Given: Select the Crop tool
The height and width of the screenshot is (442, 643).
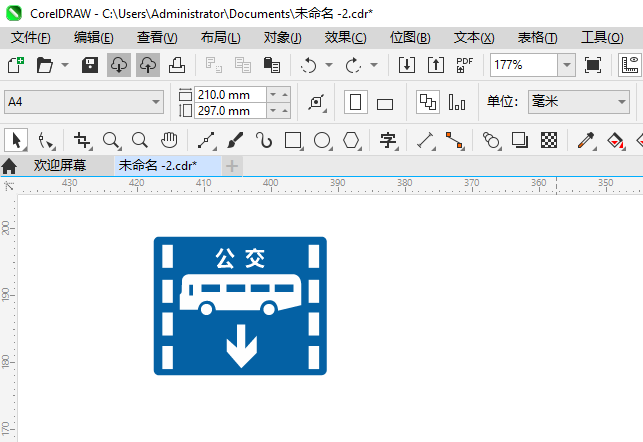Looking at the screenshot, I should point(82,140).
